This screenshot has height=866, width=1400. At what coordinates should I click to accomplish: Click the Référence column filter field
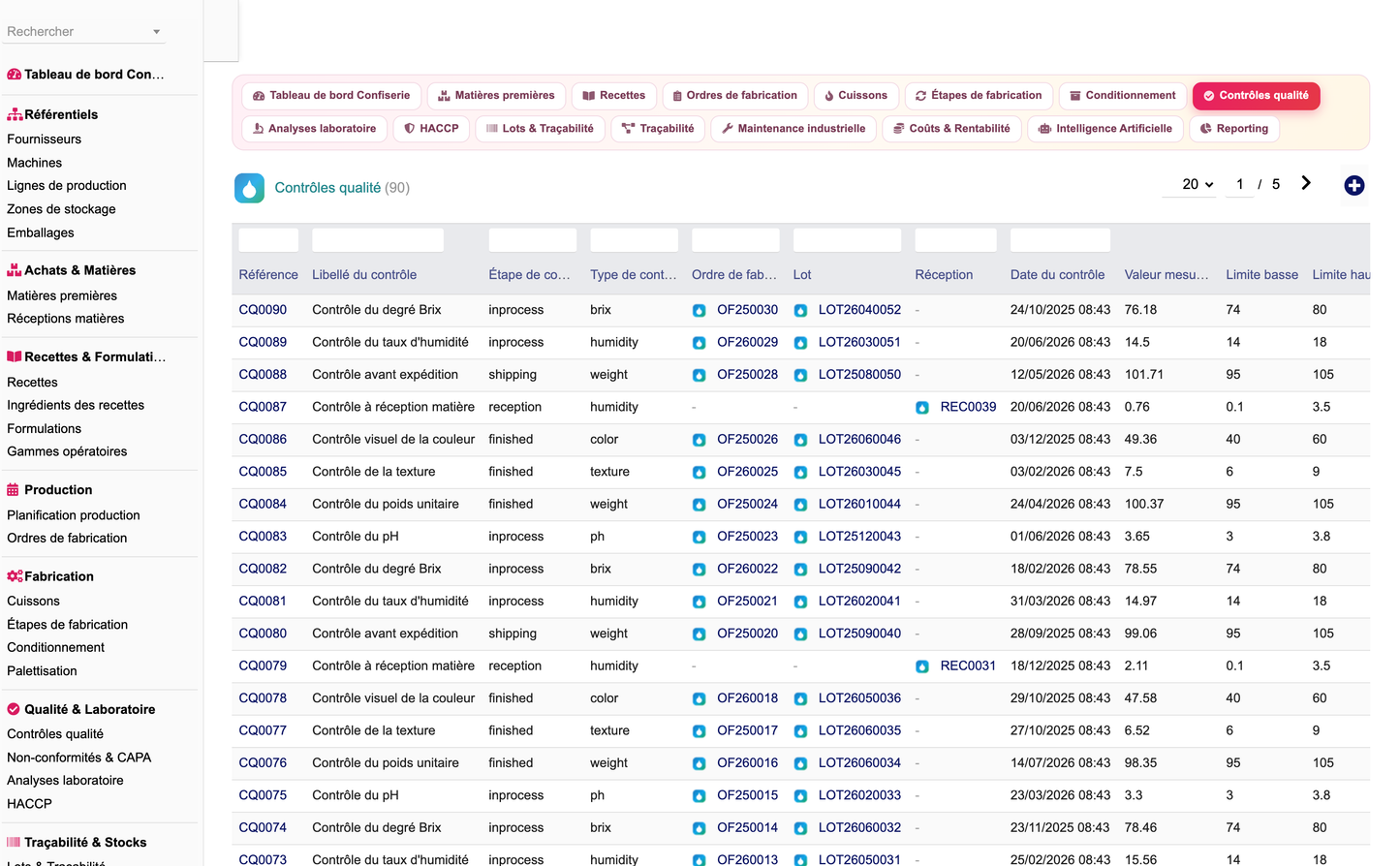pos(268,240)
